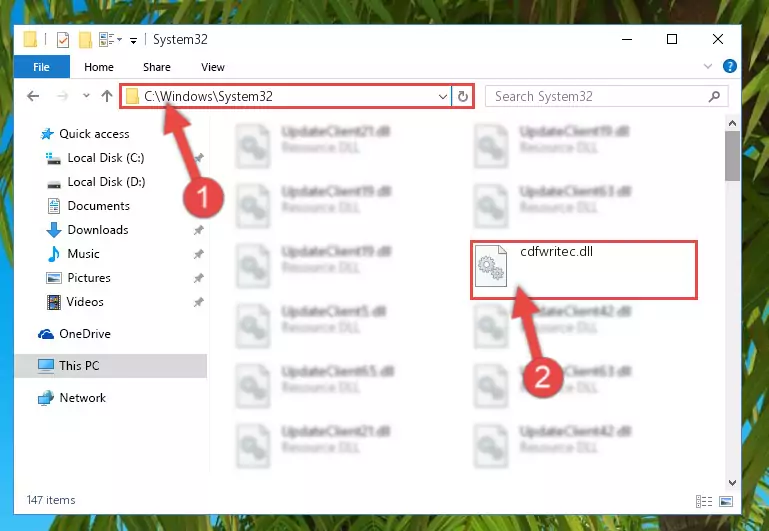The height and width of the screenshot is (531, 769).
Task: Click the This PC monitor icon
Action: pyautogui.click(x=46, y=366)
